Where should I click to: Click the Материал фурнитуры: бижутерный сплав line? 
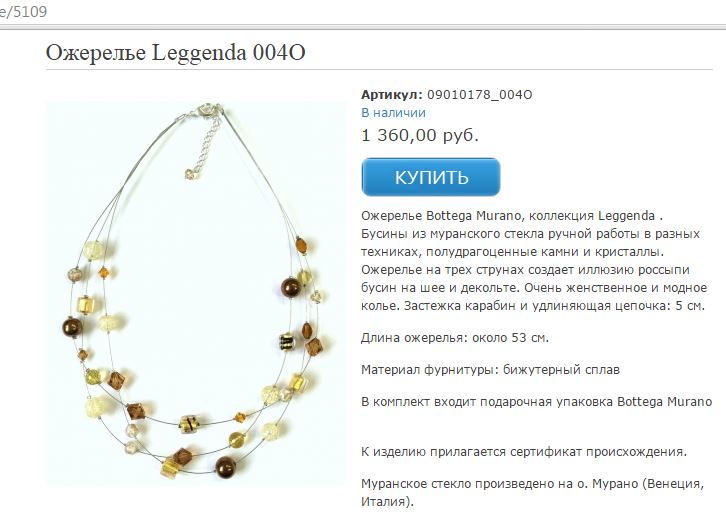coord(490,370)
